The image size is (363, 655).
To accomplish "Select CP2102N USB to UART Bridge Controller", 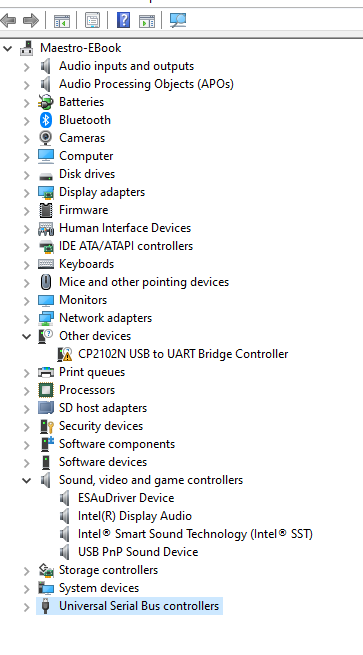I will 183,354.
